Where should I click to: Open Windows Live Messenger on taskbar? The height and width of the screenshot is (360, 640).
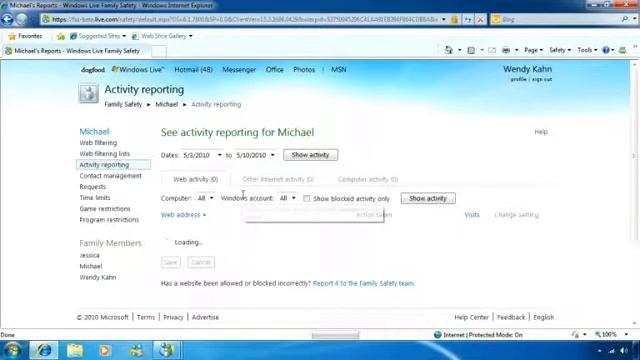point(136,350)
